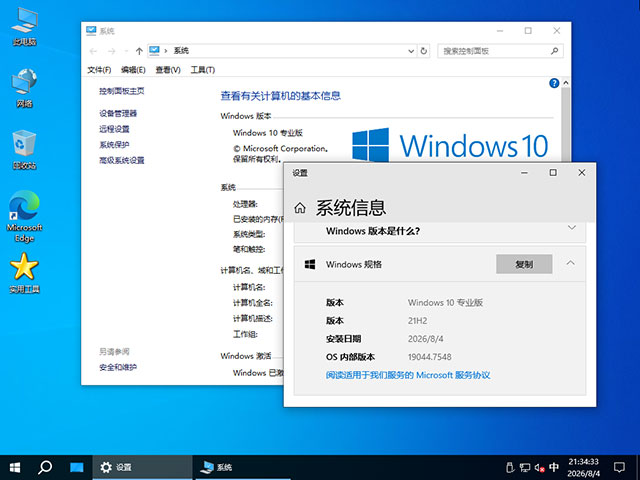Screen dimensions: 640x480
Task: Open the 查看(V) menu
Action: tap(168, 70)
